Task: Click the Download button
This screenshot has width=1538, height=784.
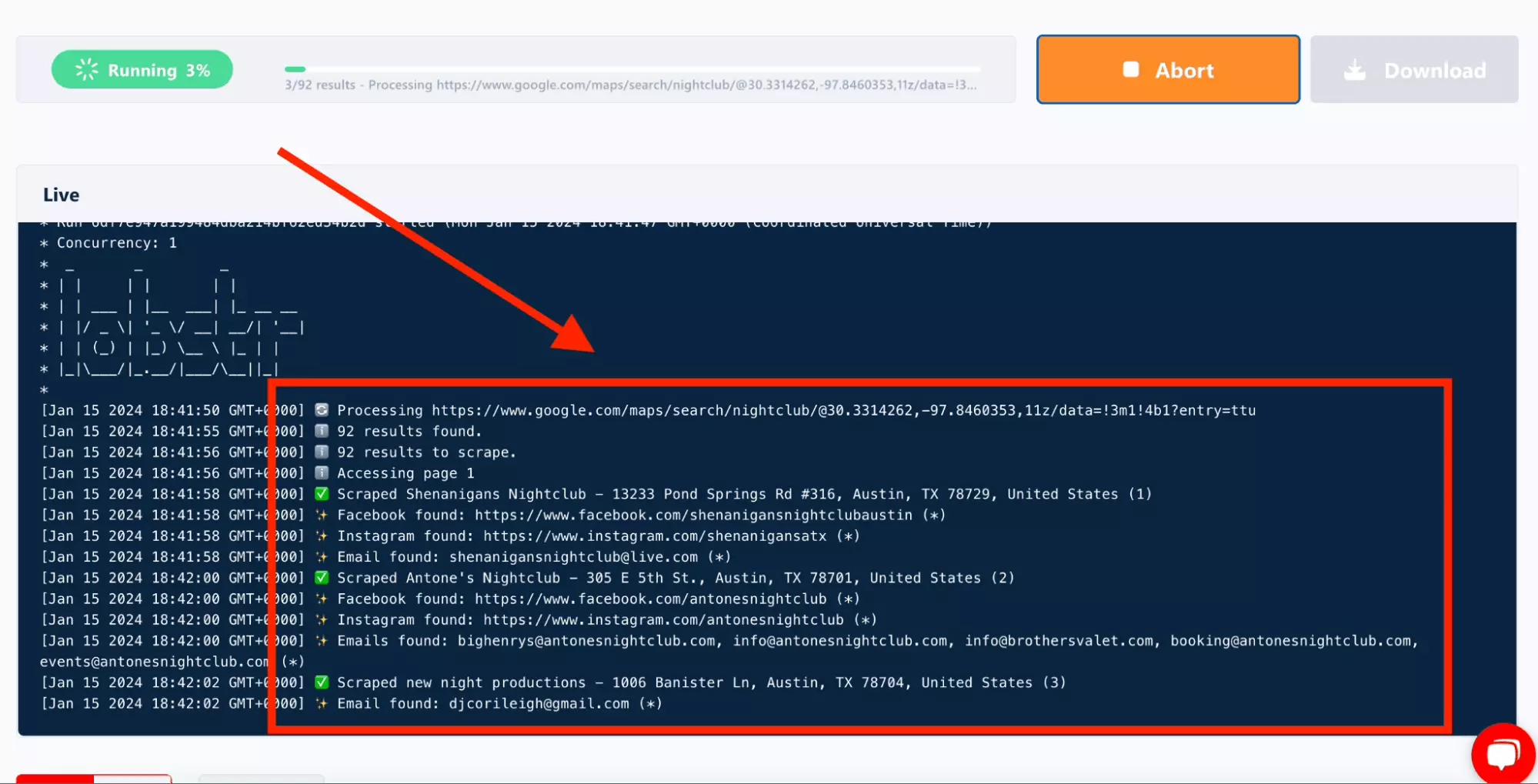Action: pos(1413,70)
